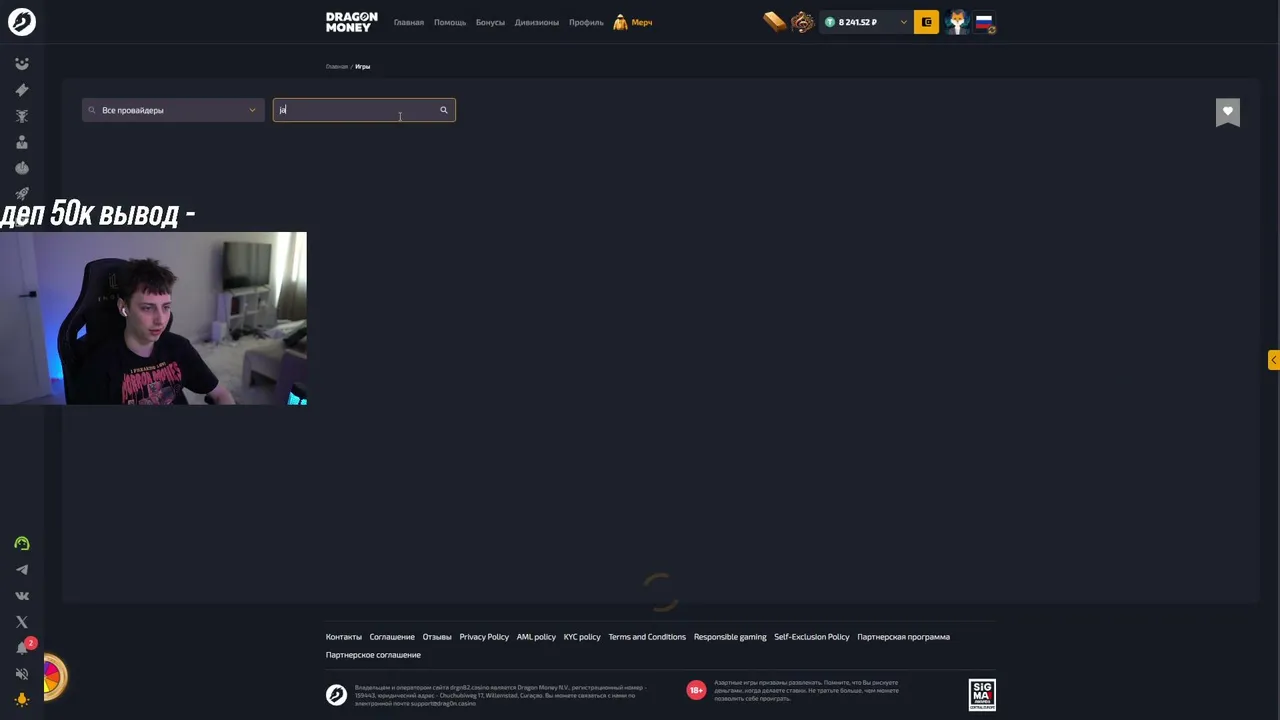The image size is (1280, 720).
Task: Open the 'Соглашение' footer link
Action: (x=392, y=637)
